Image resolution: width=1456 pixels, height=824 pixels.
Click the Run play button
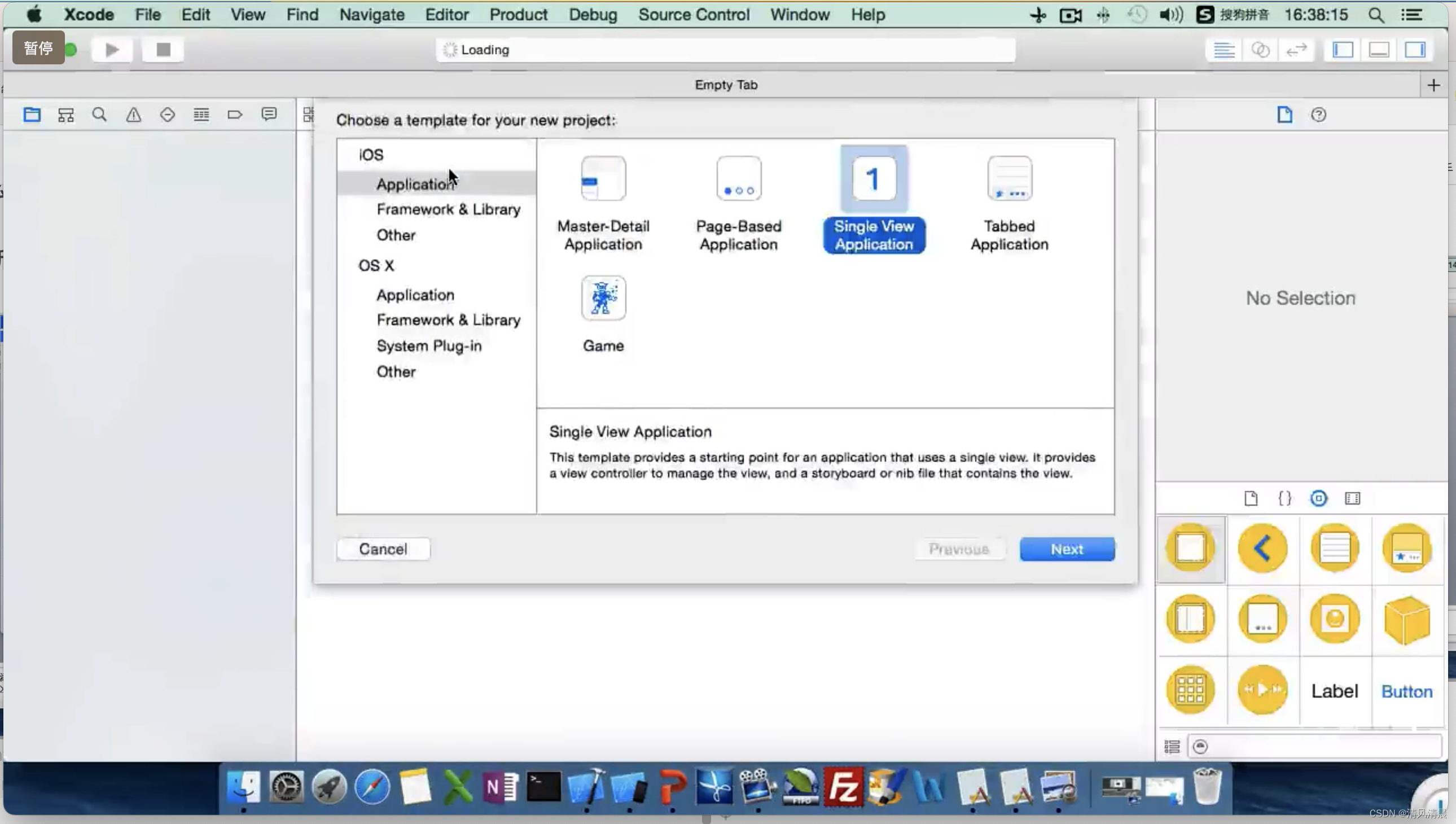coord(112,50)
